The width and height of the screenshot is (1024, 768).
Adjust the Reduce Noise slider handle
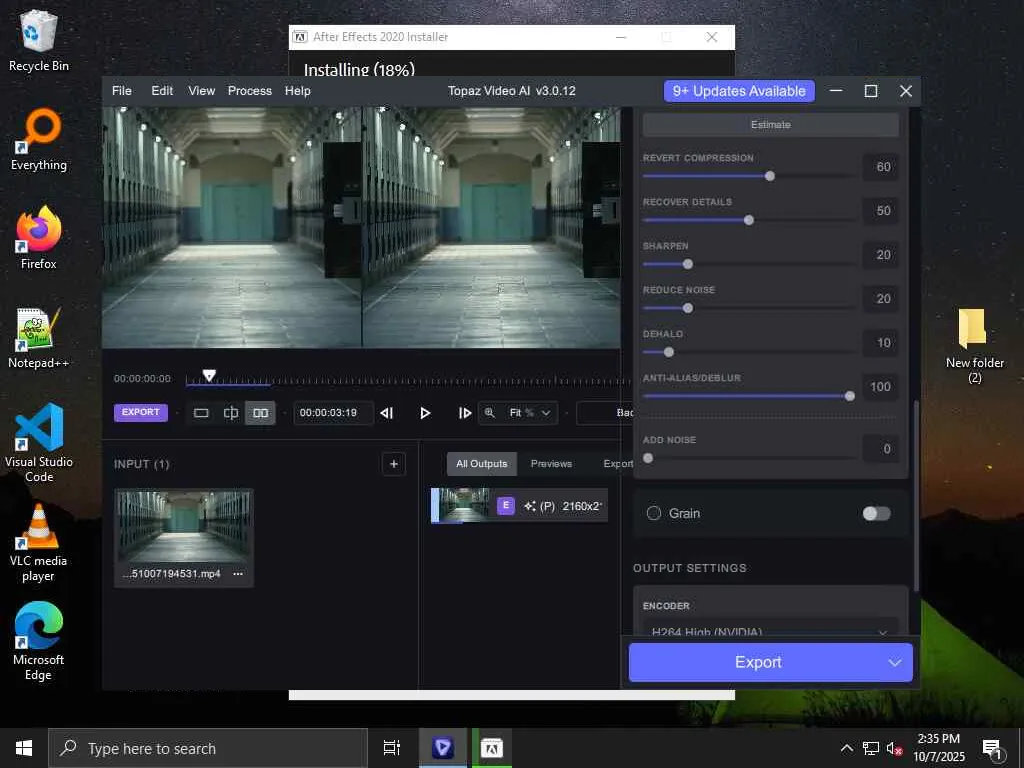click(688, 308)
